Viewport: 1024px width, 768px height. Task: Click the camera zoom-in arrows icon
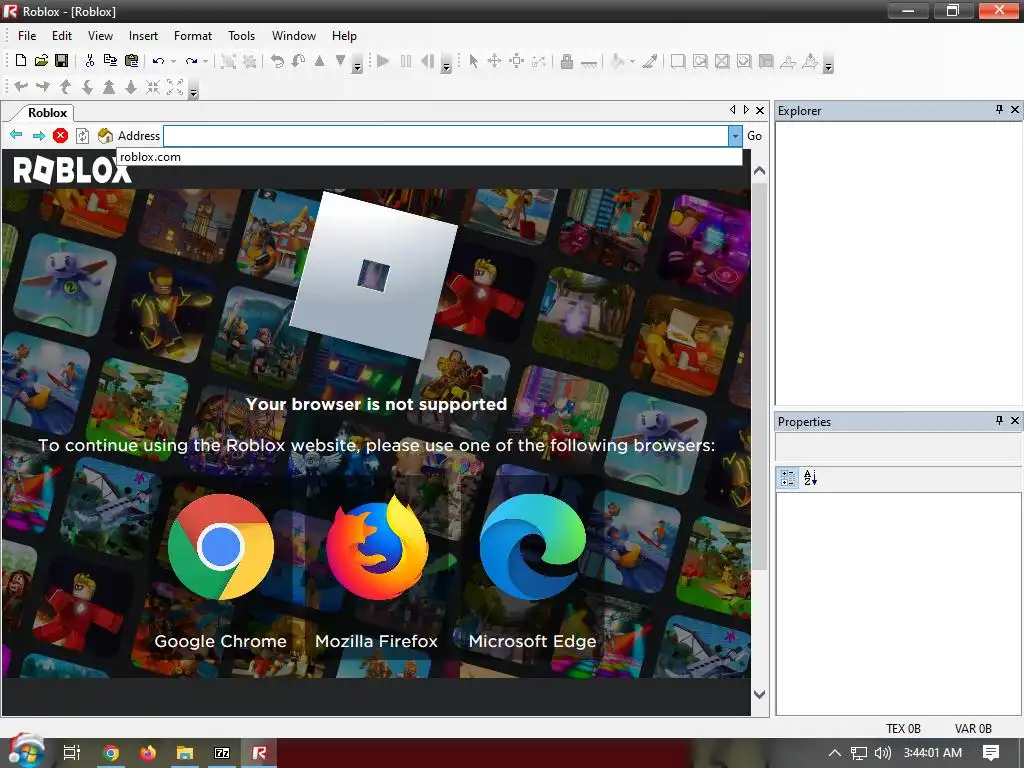point(153,87)
